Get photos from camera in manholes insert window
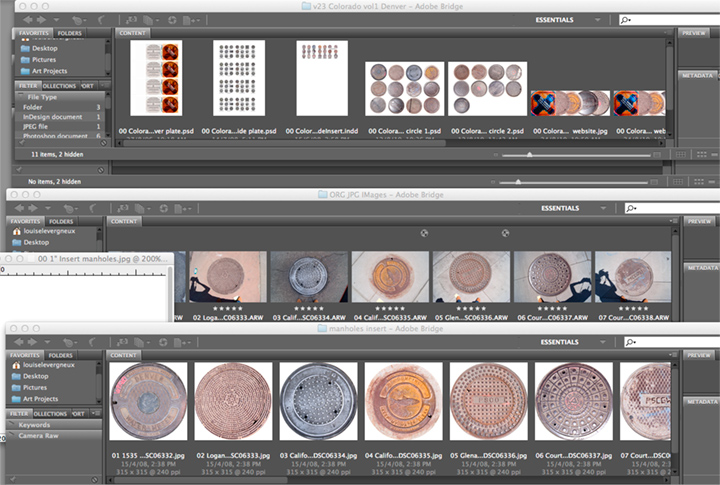 coord(122,342)
